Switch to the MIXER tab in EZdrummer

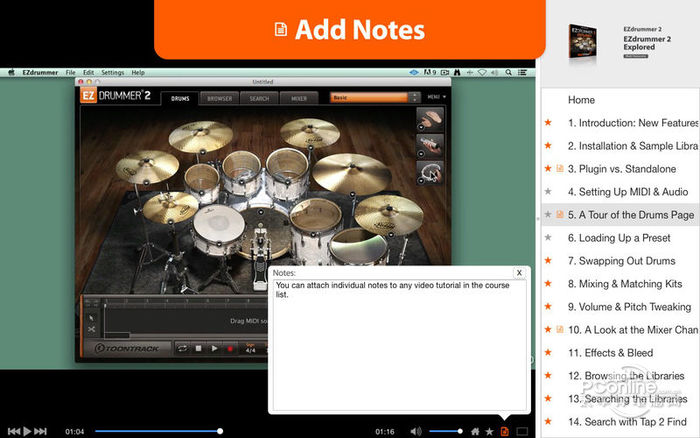(x=299, y=98)
